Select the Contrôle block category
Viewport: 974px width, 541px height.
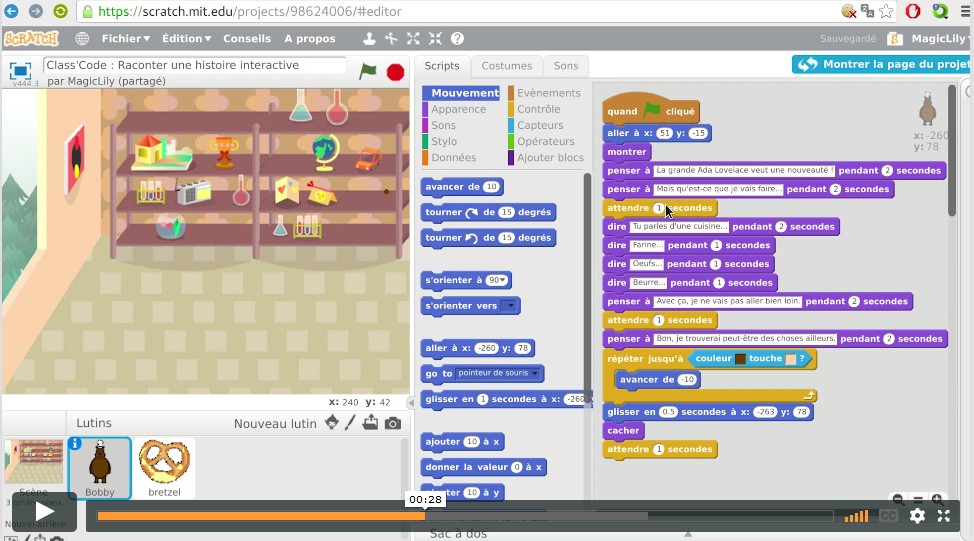click(x=538, y=109)
